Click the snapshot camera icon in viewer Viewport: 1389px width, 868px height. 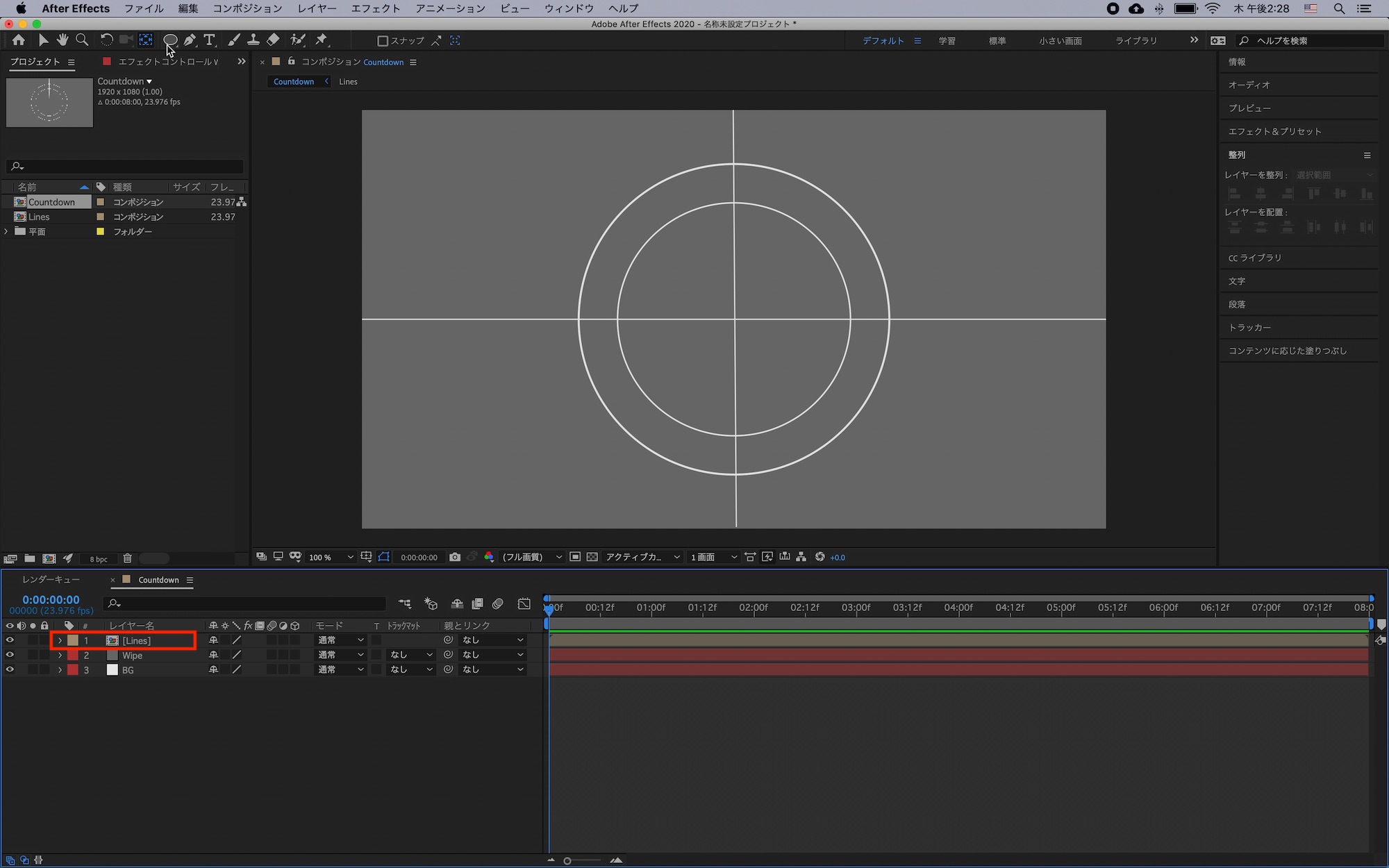click(x=455, y=557)
